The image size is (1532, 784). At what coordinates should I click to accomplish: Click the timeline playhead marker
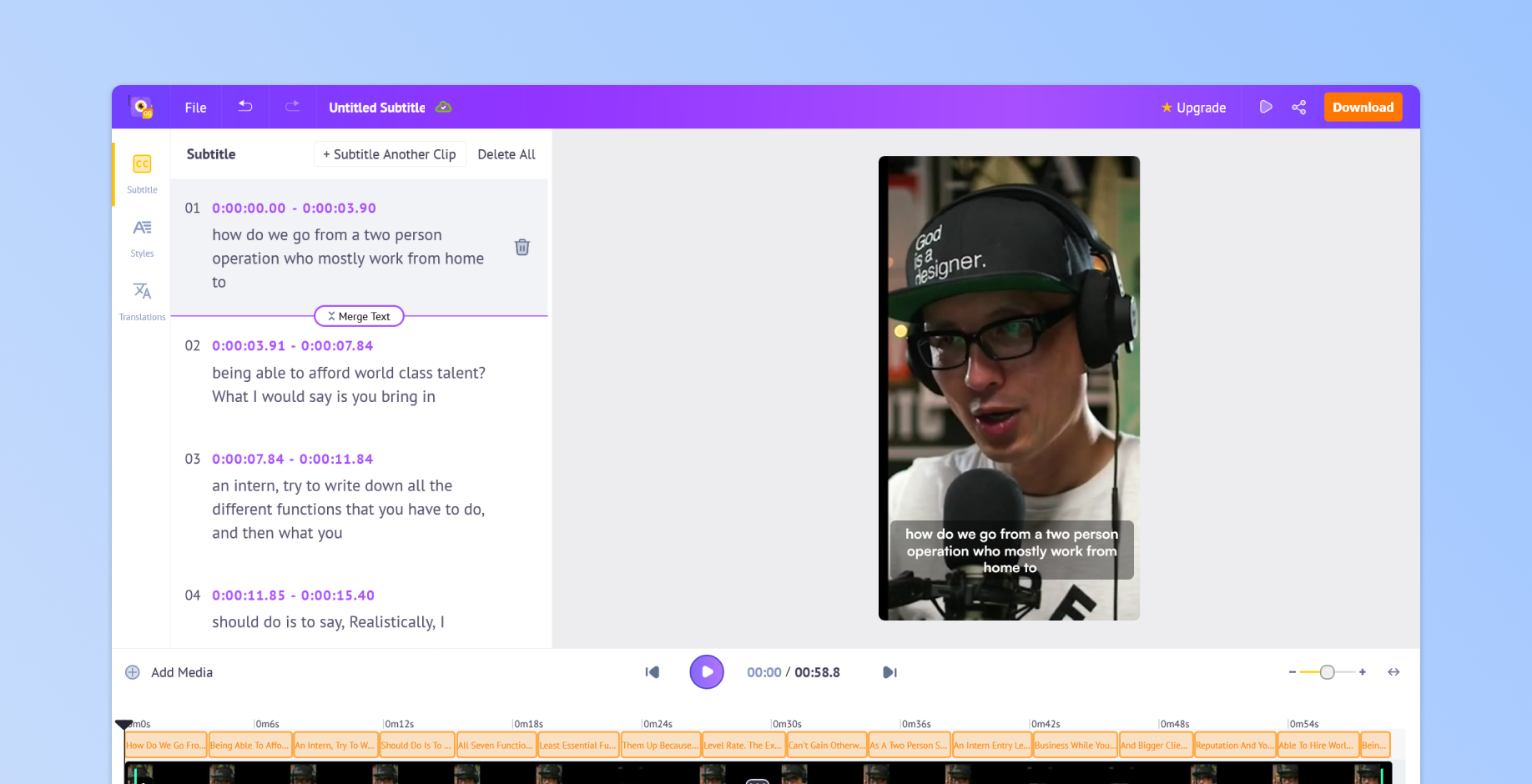[123, 725]
